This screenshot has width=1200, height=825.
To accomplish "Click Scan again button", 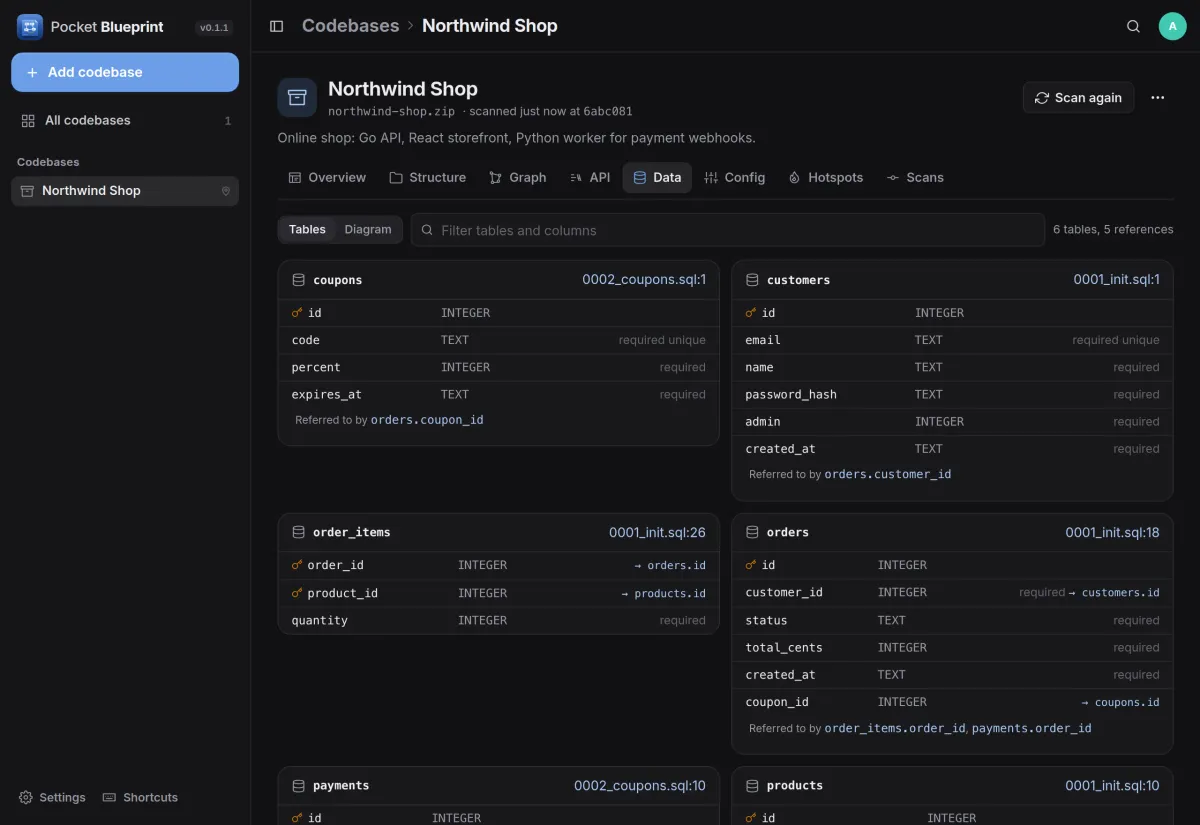I will pyautogui.click(x=1078, y=97).
